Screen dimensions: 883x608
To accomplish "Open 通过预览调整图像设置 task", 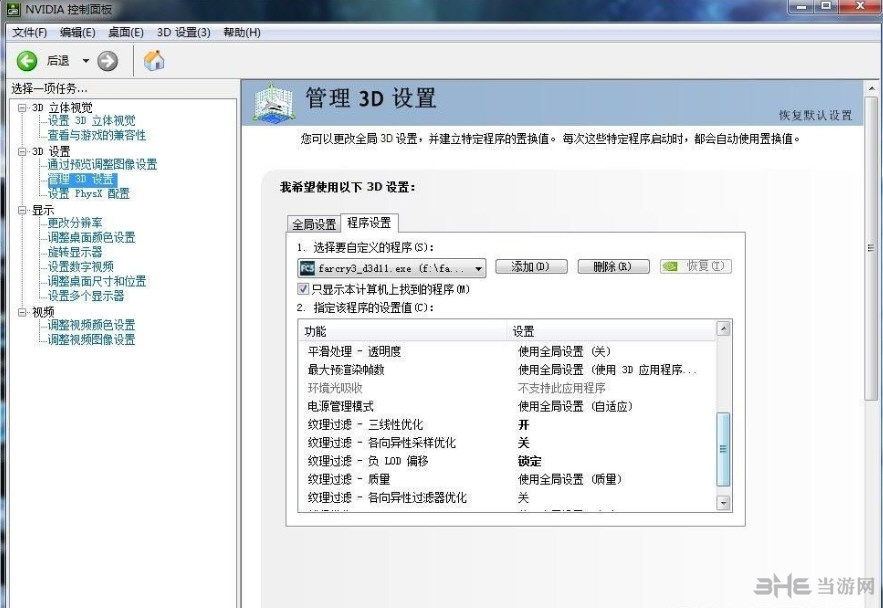I will click(102, 164).
